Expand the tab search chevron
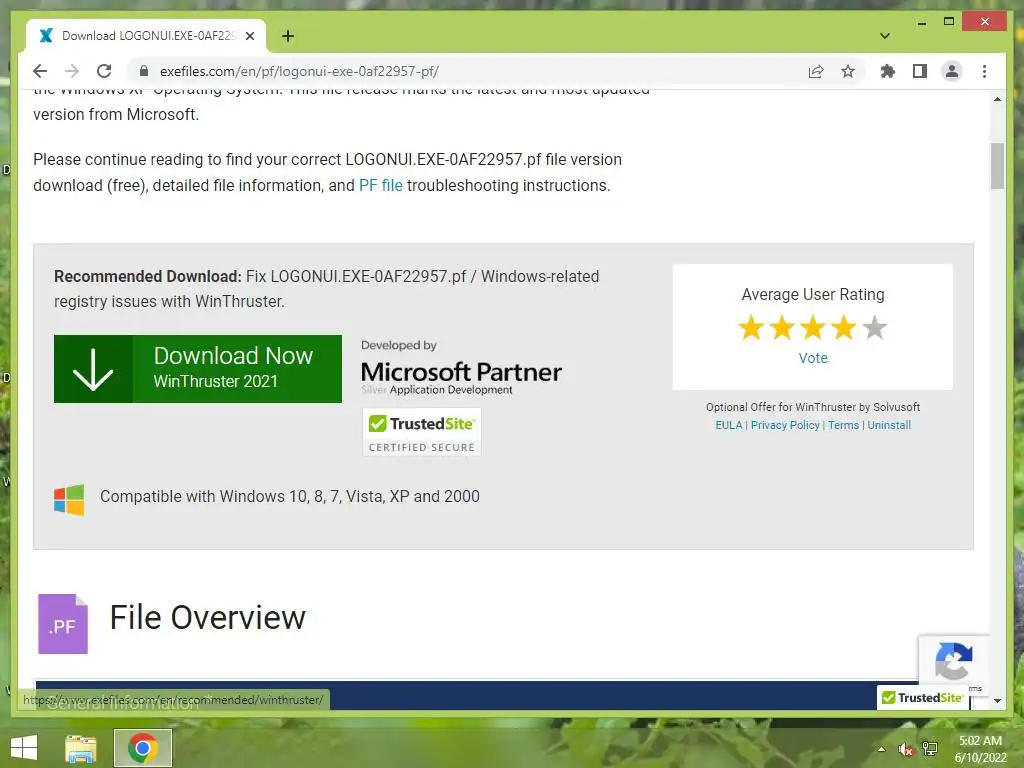 coord(884,36)
